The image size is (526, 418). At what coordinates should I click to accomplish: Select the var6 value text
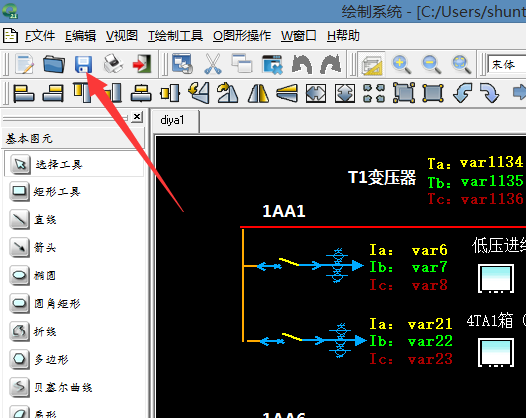tap(429, 250)
